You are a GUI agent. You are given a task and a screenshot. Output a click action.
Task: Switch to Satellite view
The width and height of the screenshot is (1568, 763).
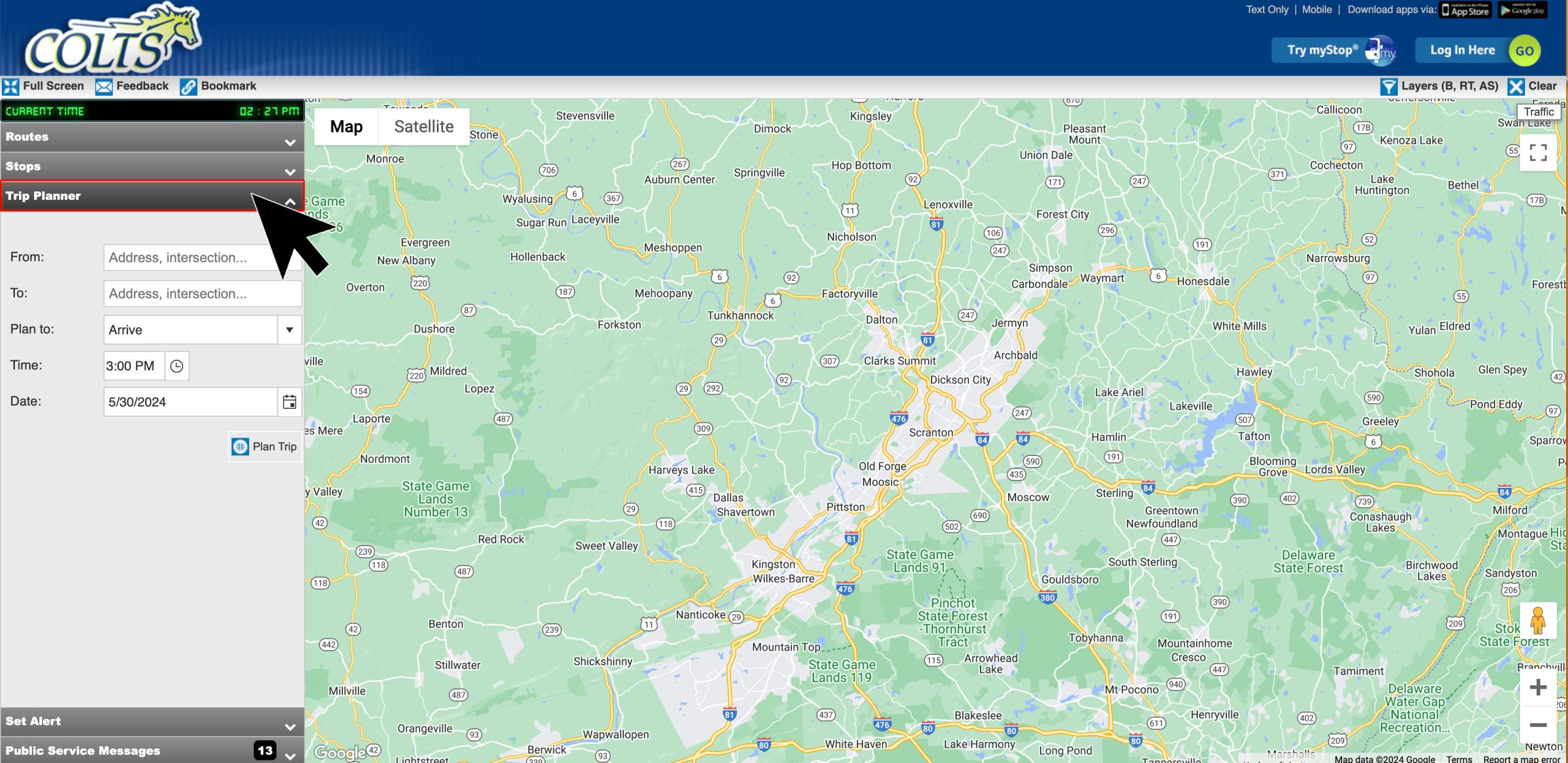423,126
